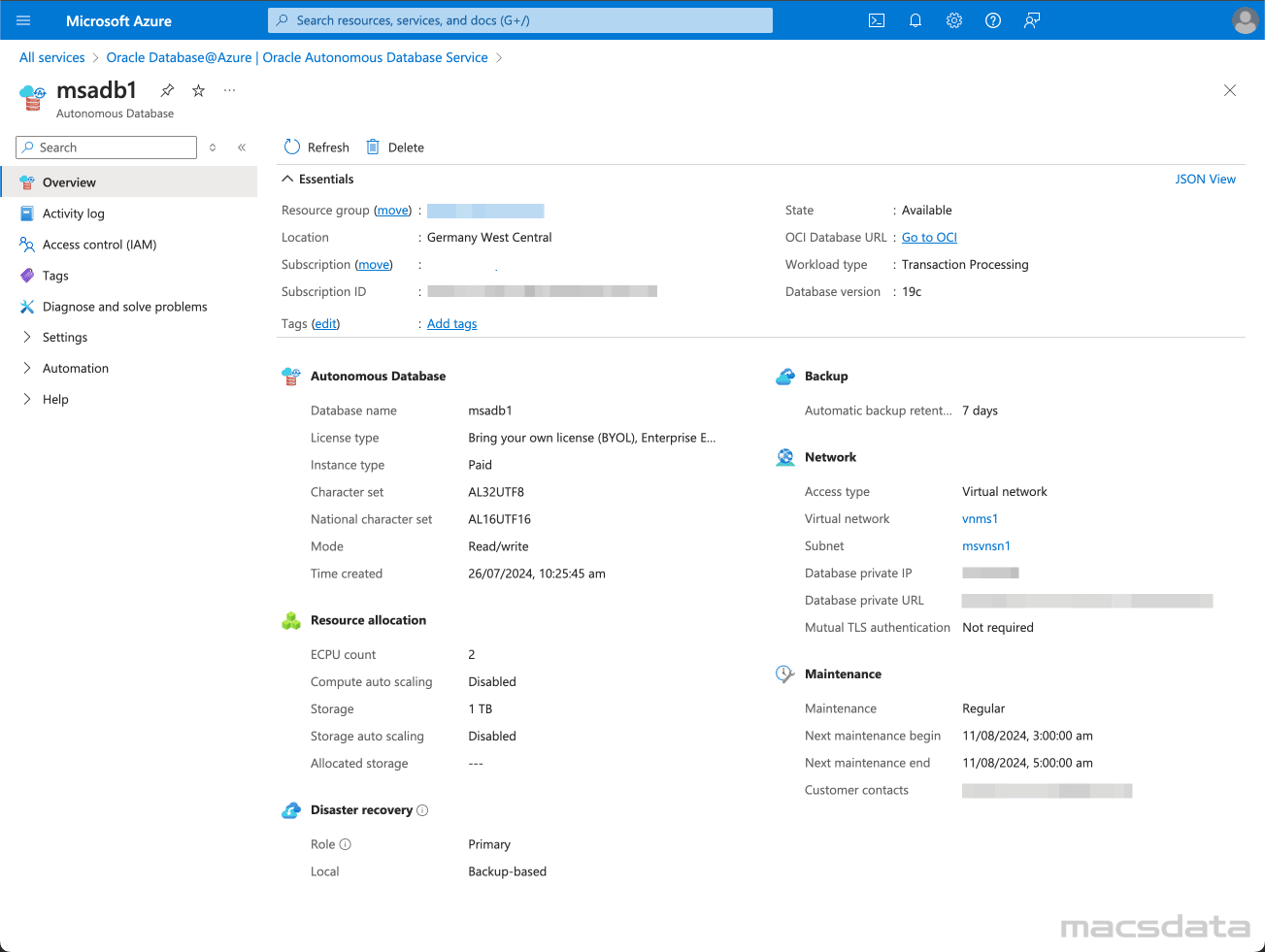The height and width of the screenshot is (952, 1265).
Task: Open Diagnose and solve problems
Action: [125, 307]
